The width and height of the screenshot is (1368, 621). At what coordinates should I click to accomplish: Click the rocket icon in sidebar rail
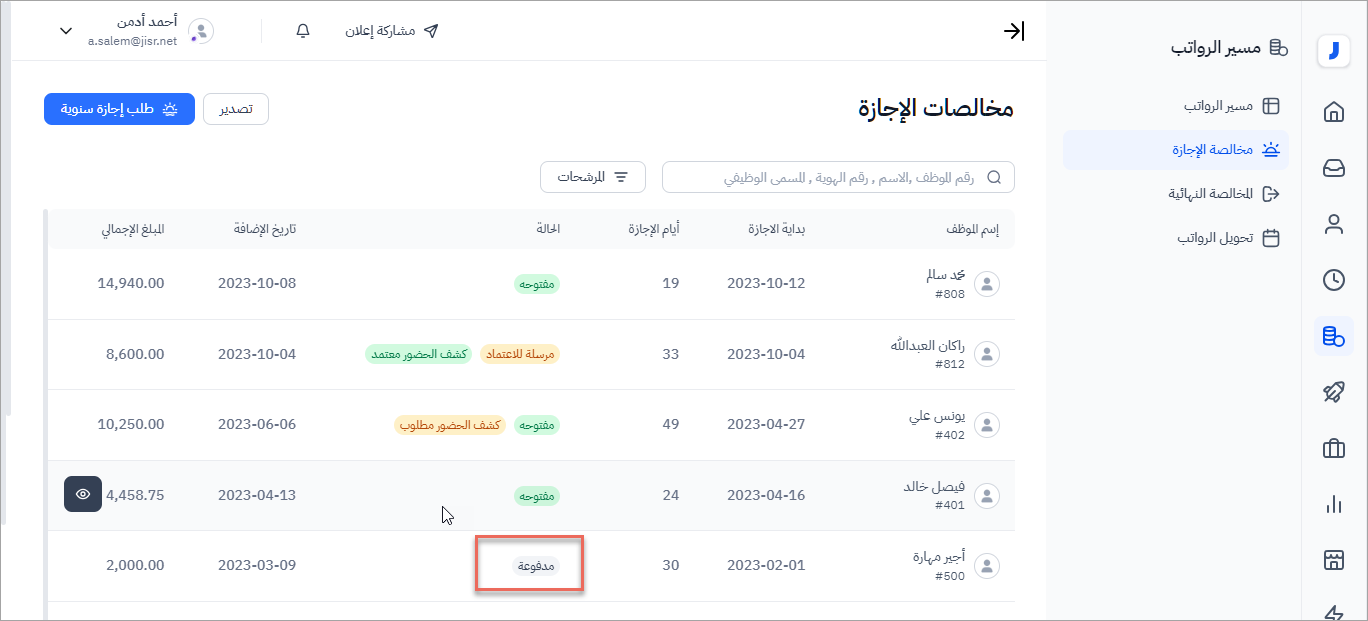point(1333,392)
